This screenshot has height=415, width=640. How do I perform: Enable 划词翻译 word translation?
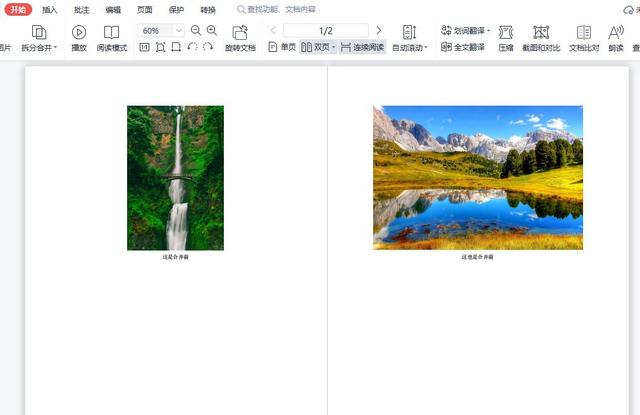(x=463, y=31)
